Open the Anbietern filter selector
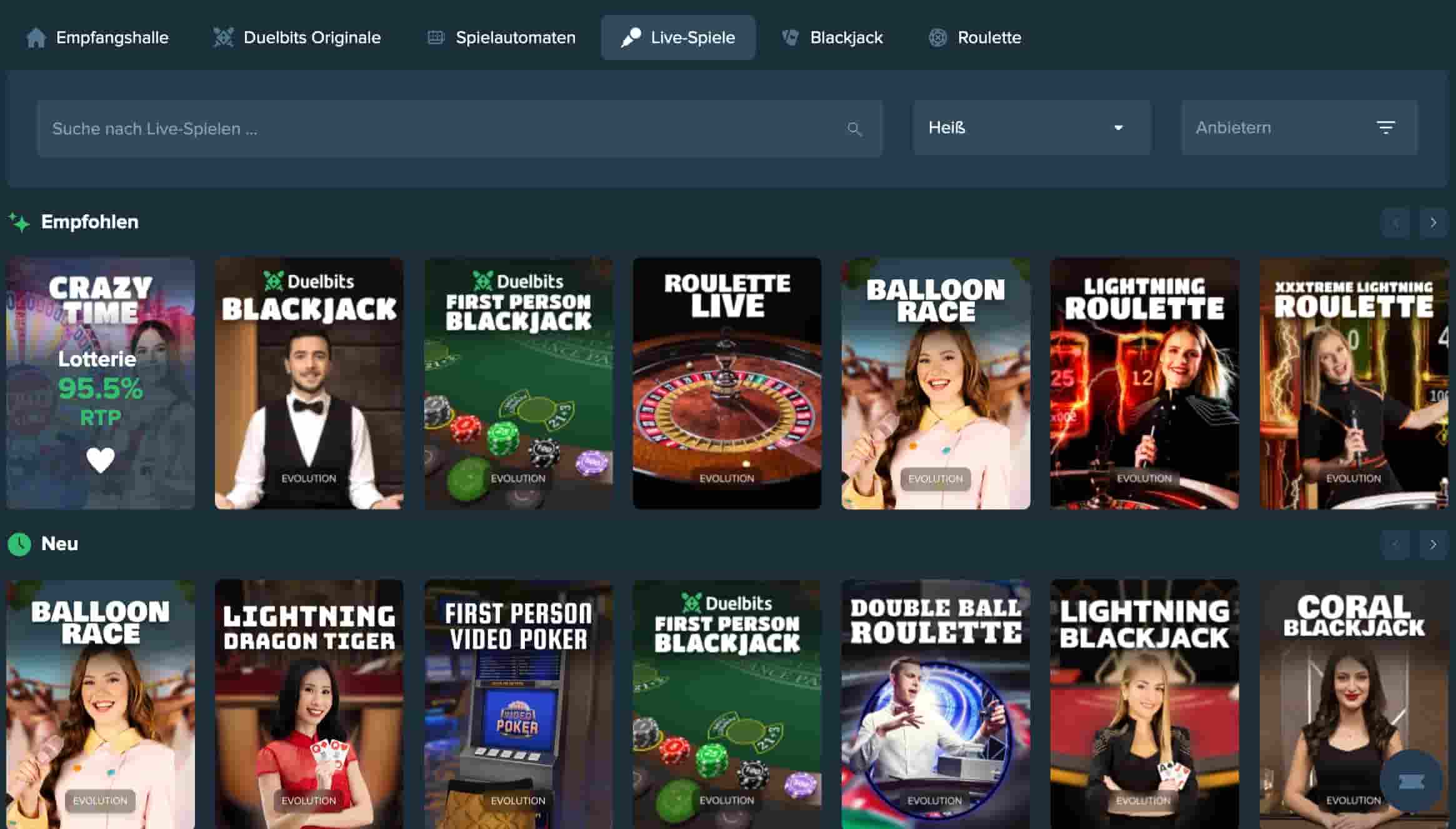Screen dimensions: 1456x829 [1299, 128]
